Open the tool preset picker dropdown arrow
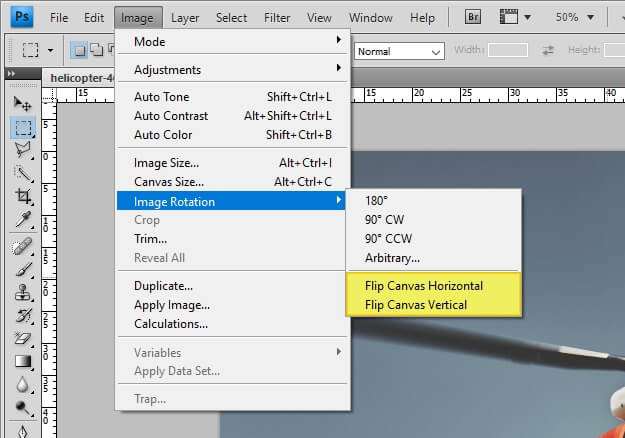The width and height of the screenshot is (625, 438). click(51, 50)
